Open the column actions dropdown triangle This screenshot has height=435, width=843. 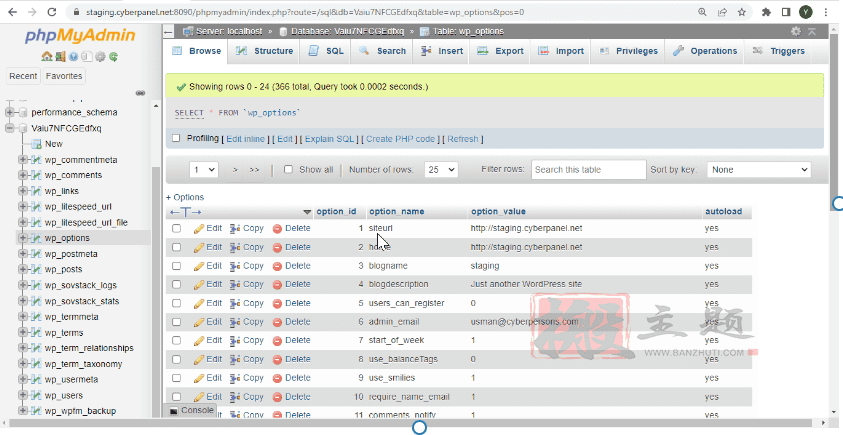click(307, 212)
